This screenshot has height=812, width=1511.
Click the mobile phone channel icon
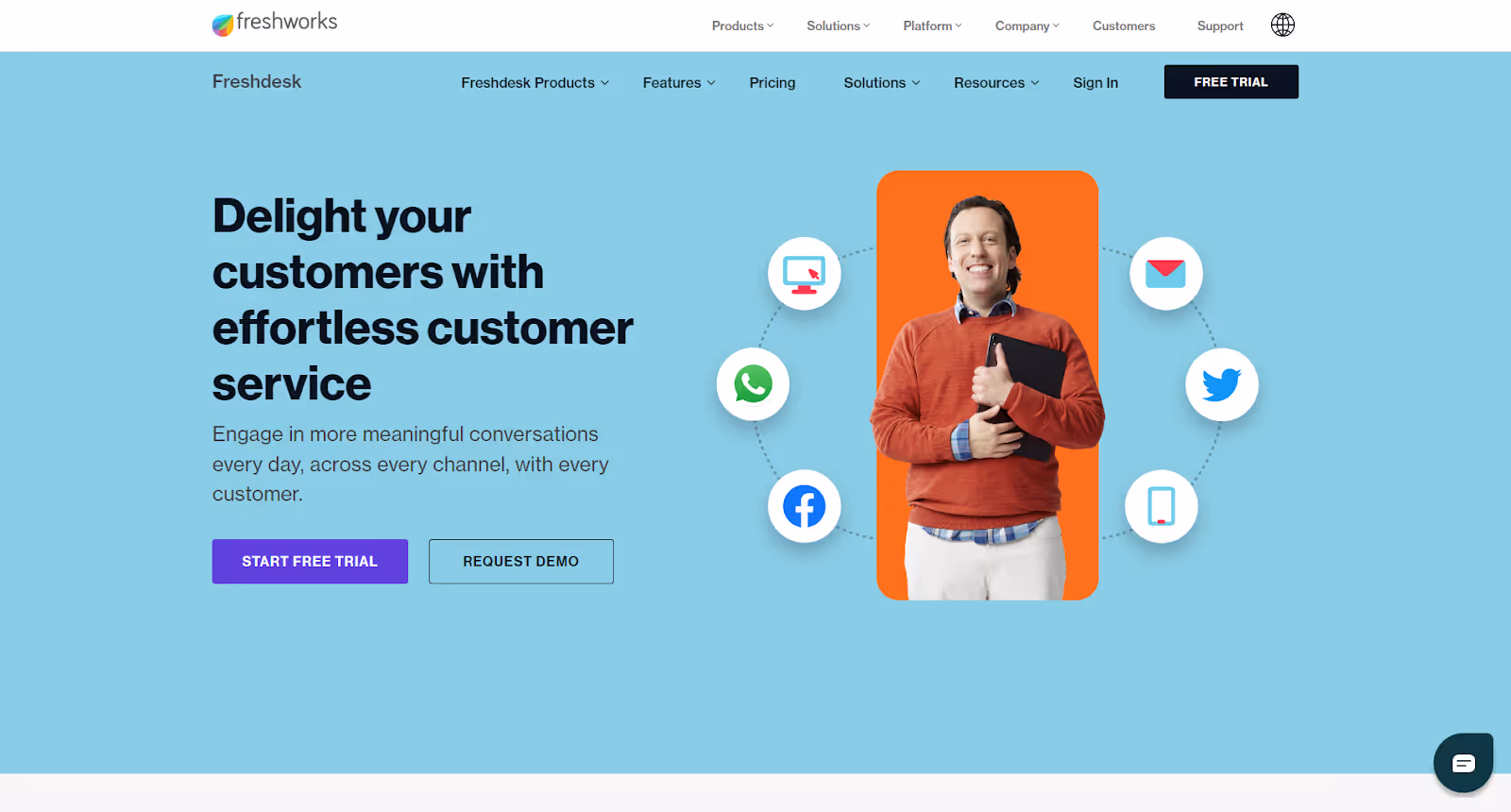pos(1162,506)
